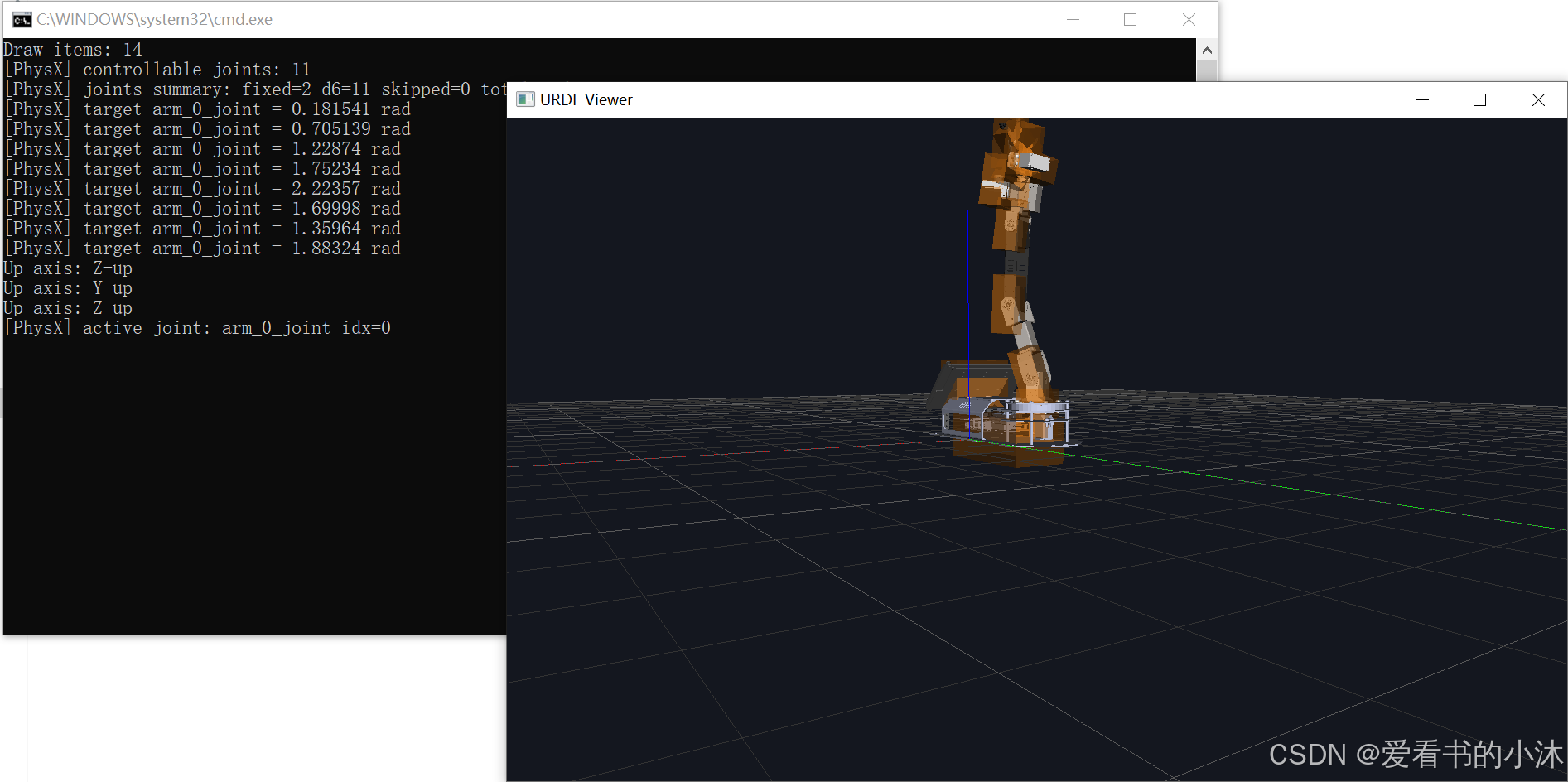1568x782 pixels.
Task: Minimize the URDF Viewer window
Action: pos(1423,99)
